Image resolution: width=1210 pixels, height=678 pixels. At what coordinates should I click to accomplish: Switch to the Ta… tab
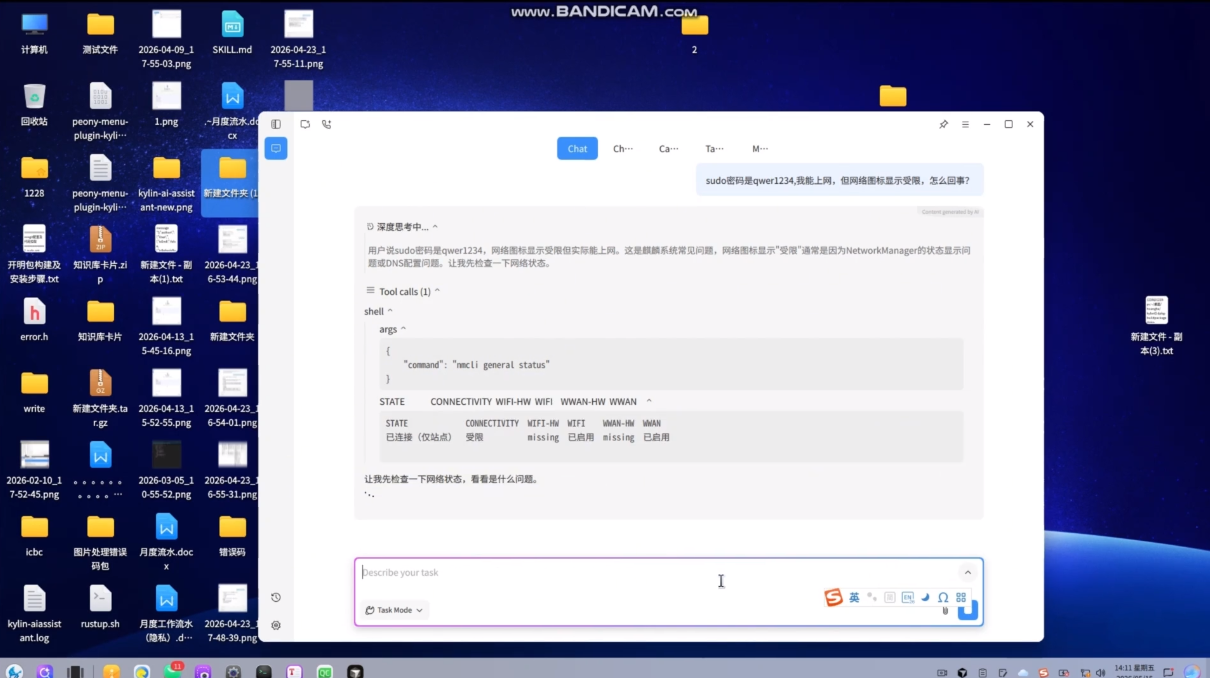714,149
